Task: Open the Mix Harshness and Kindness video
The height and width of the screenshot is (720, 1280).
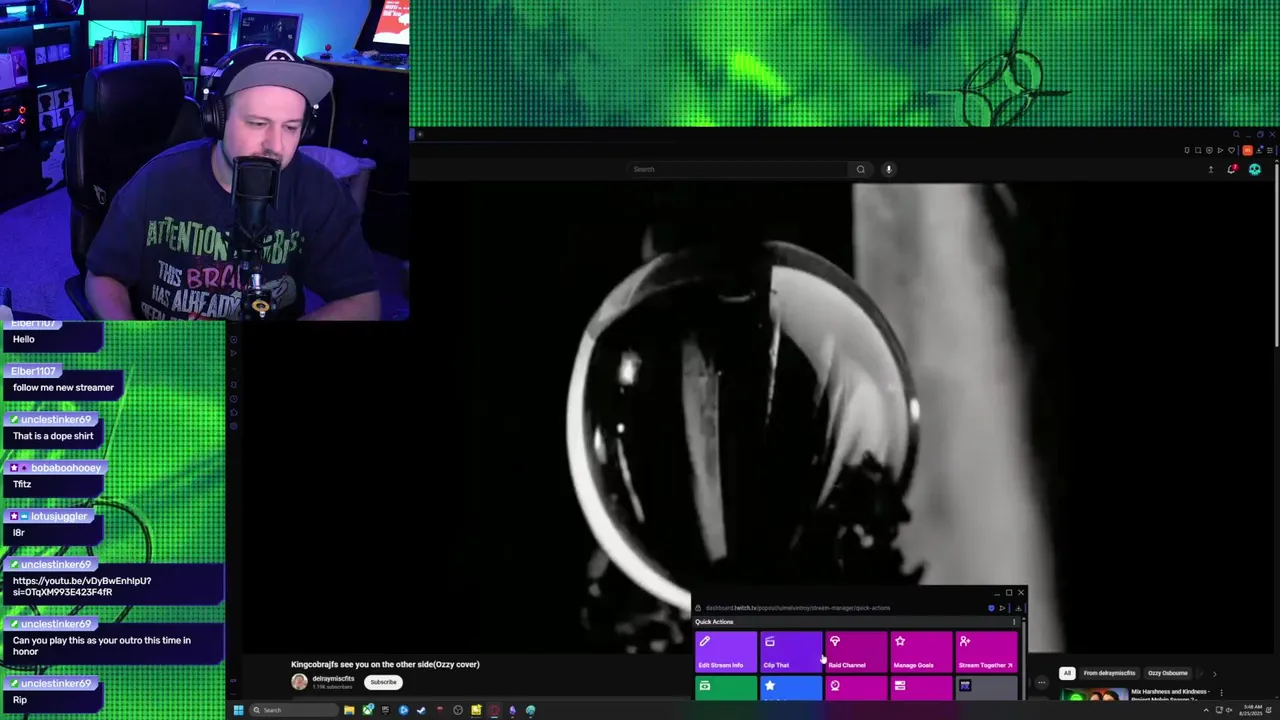Action: click(1169, 694)
